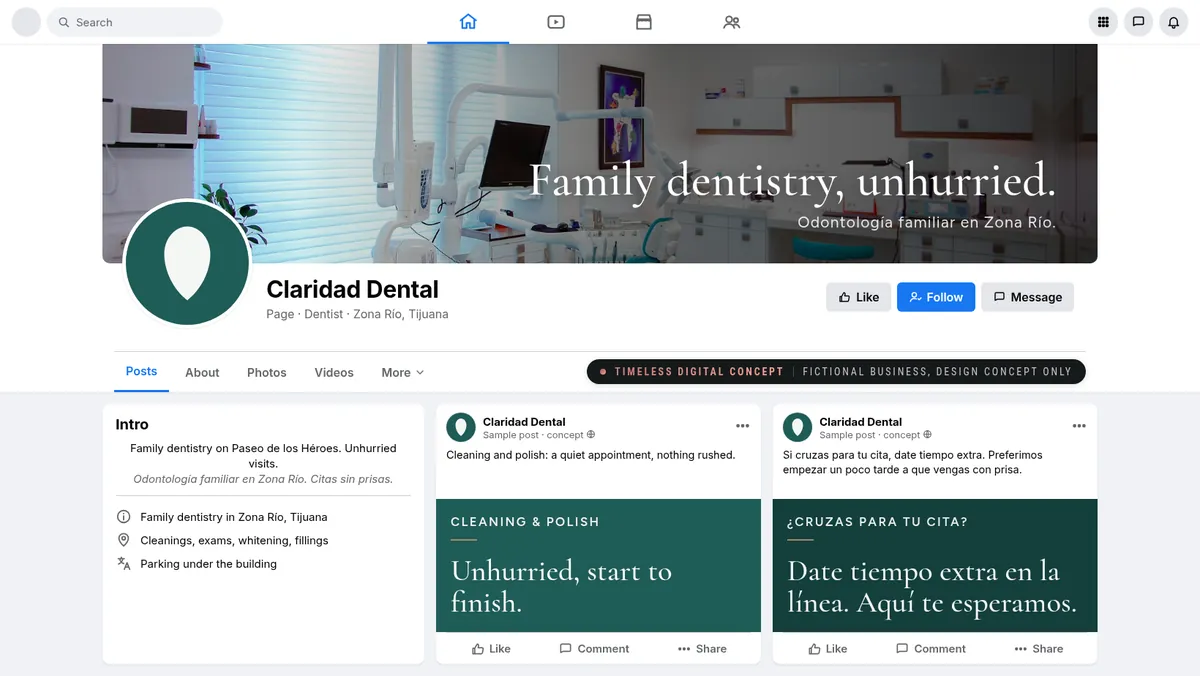This screenshot has height=676, width=1200.
Task: Follow the Claridad Dental page
Action: 936,297
